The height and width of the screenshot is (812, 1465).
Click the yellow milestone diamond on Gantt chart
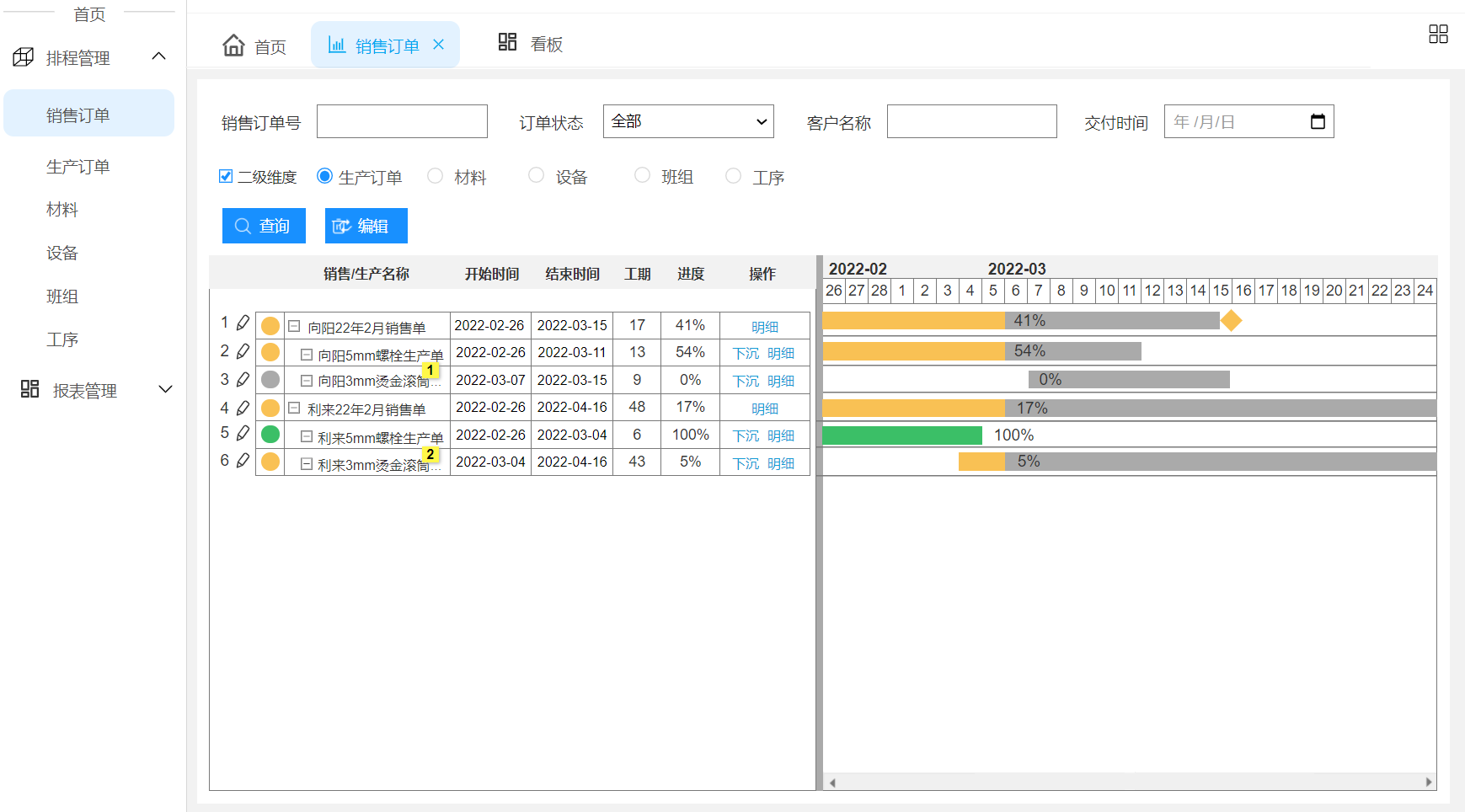pos(1231,321)
